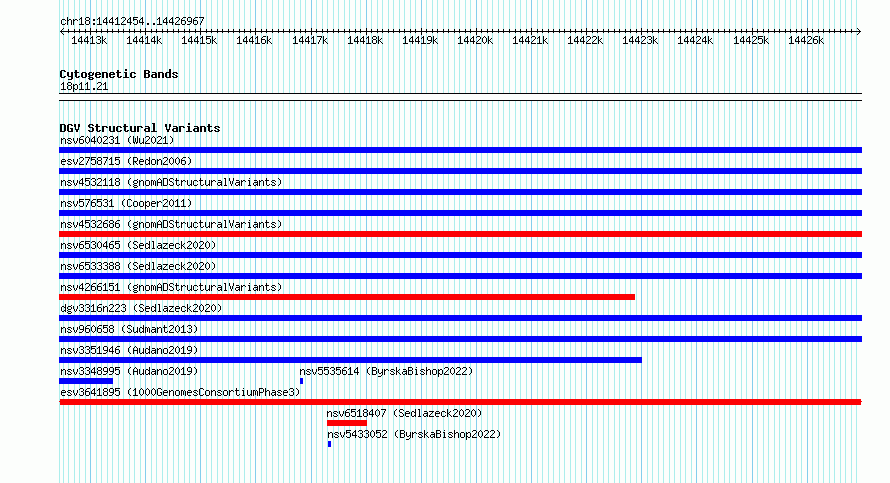Click the 14419k ruler tick
890x483 pixels.
point(420,40)
